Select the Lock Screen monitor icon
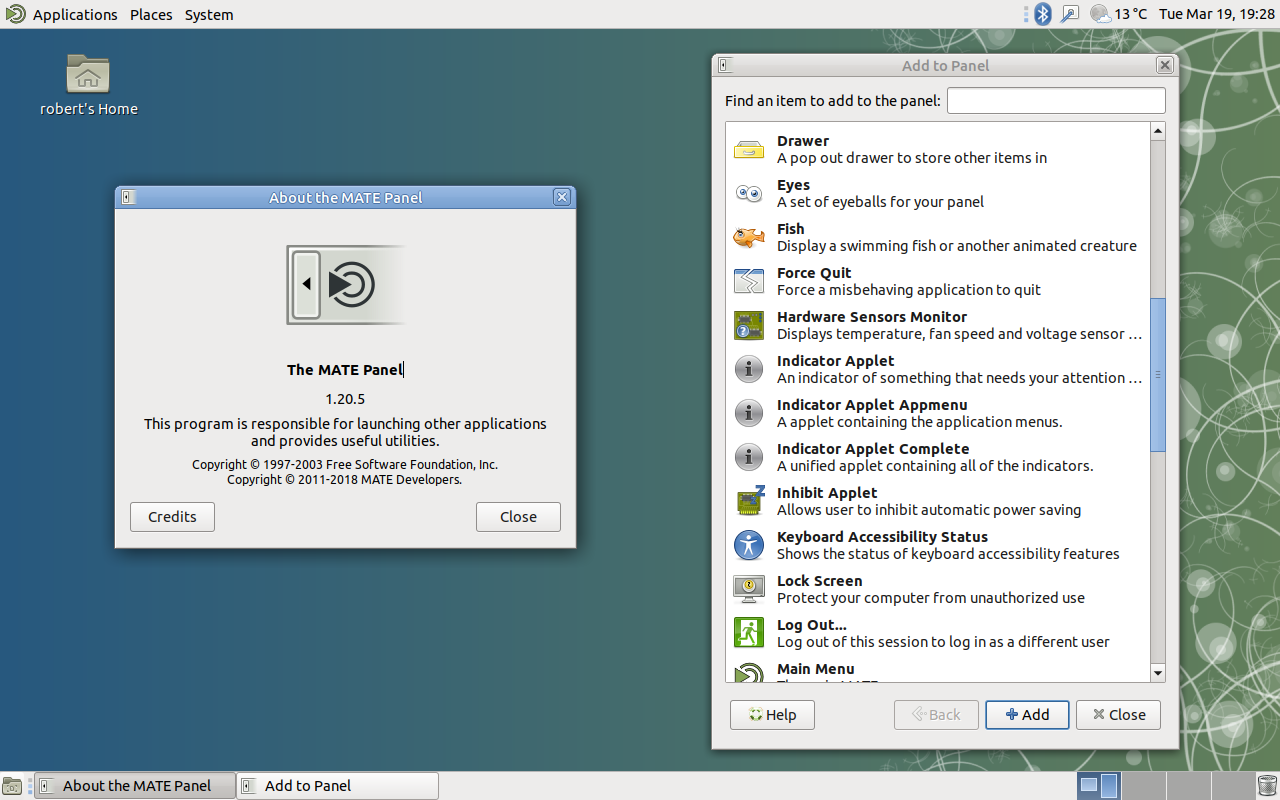This screenshot has width=1280, height=800. 749,589
